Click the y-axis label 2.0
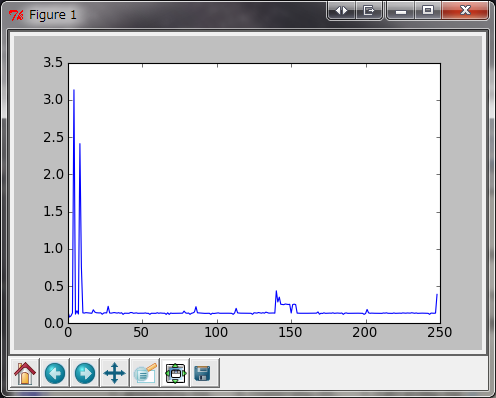This screenshot has width=496, height=398. coord(53,174)
